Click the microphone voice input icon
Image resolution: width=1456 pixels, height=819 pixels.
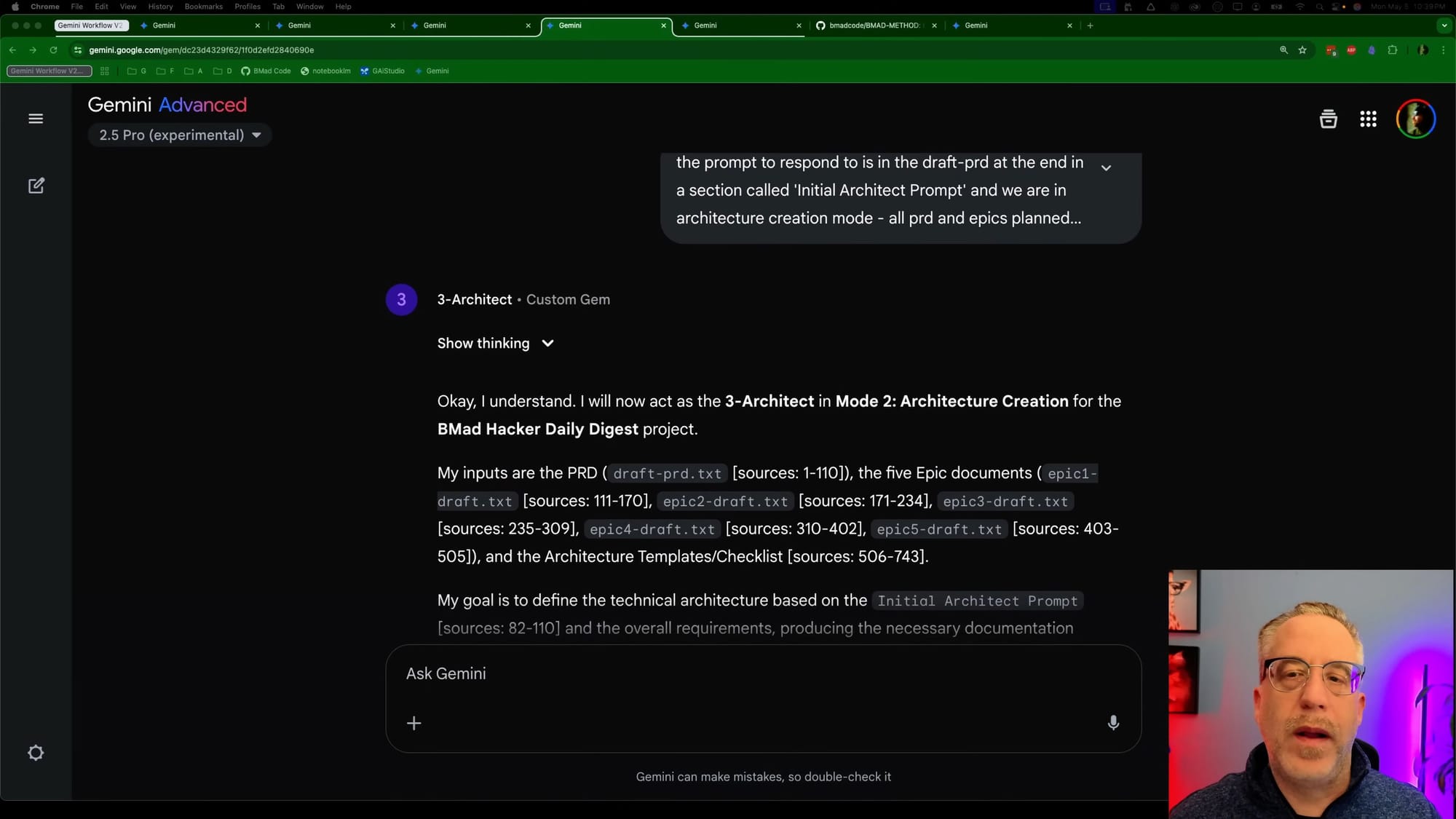click(x=1113, y=722)
